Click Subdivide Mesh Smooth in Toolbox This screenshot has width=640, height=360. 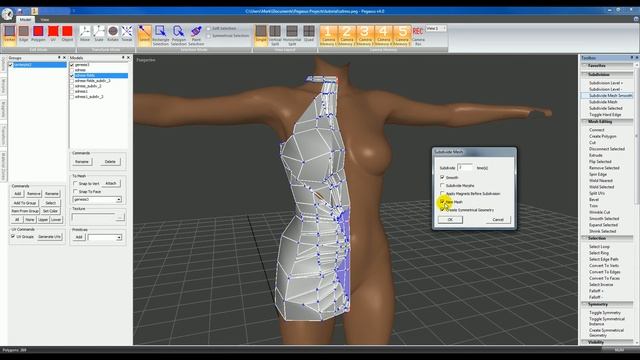pos(610,96)
